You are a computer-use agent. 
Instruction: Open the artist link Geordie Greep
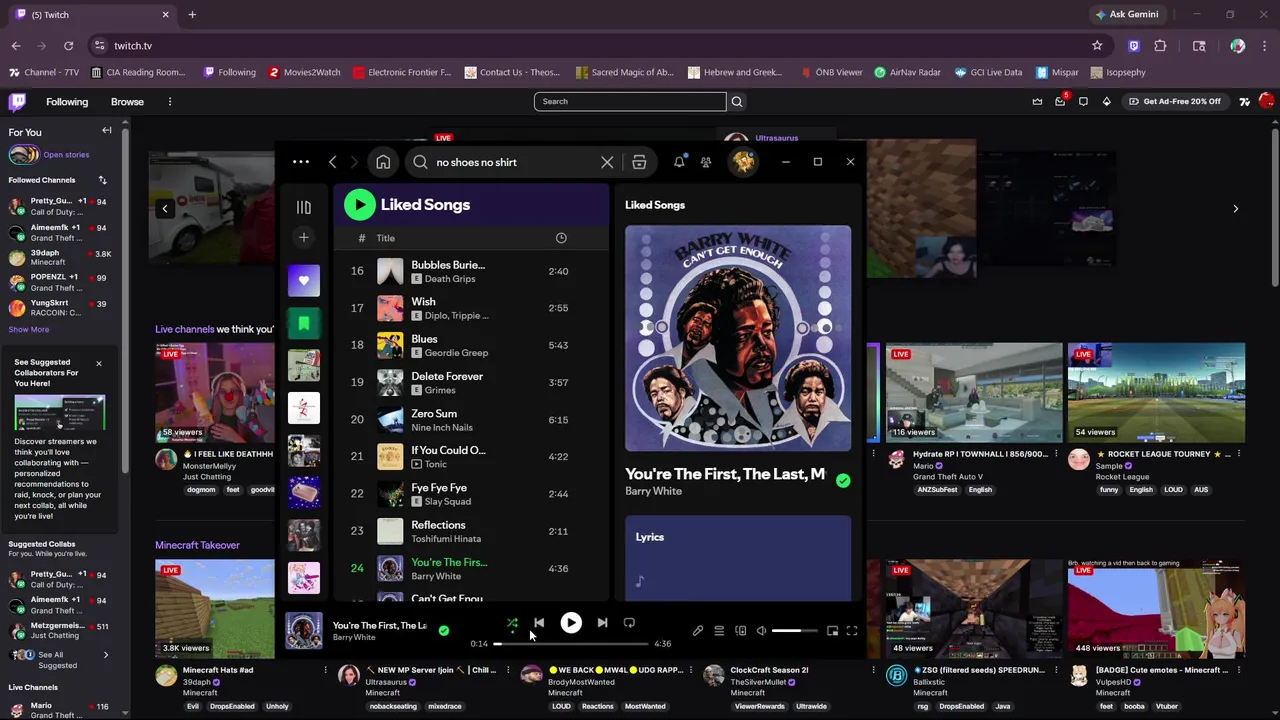(456, 353)
